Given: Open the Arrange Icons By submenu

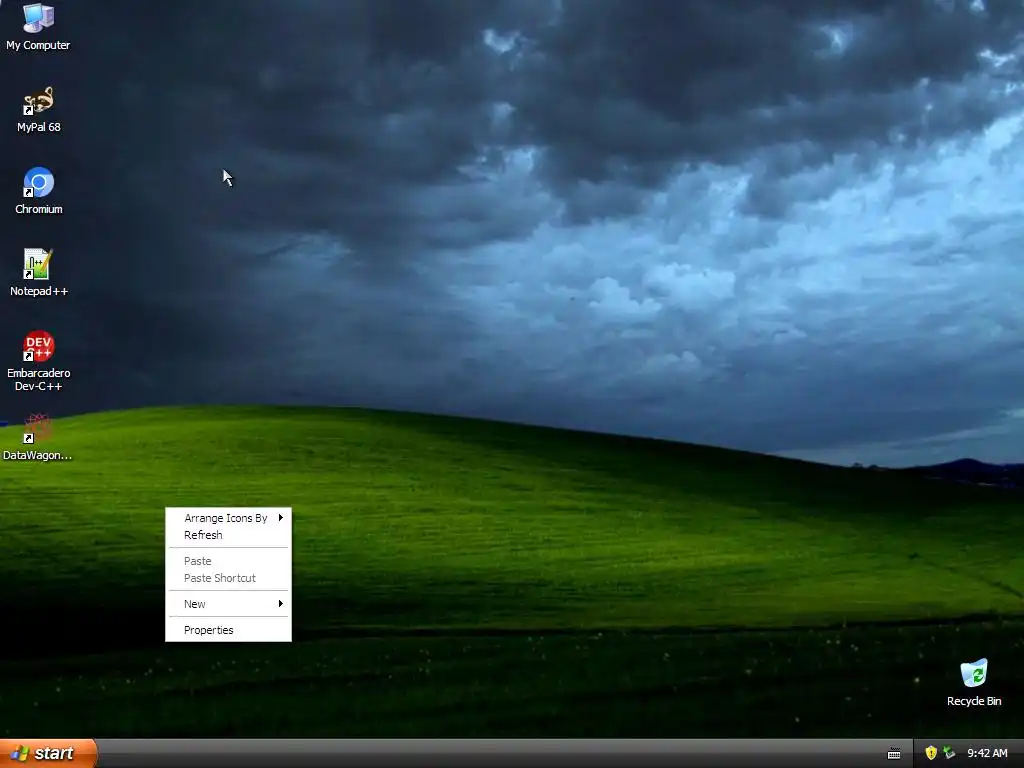Looking at the screenshot, I should click(228, 518).
